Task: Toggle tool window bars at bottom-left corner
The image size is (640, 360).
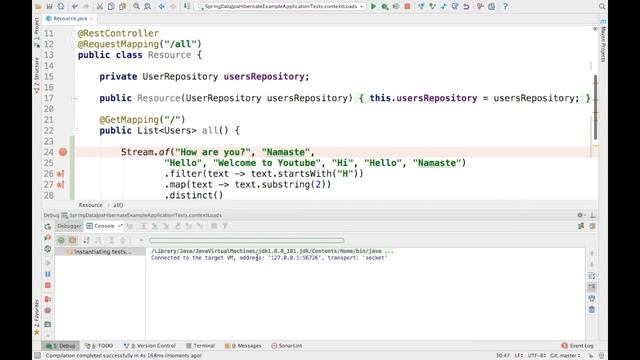Action: pos(38,356)
